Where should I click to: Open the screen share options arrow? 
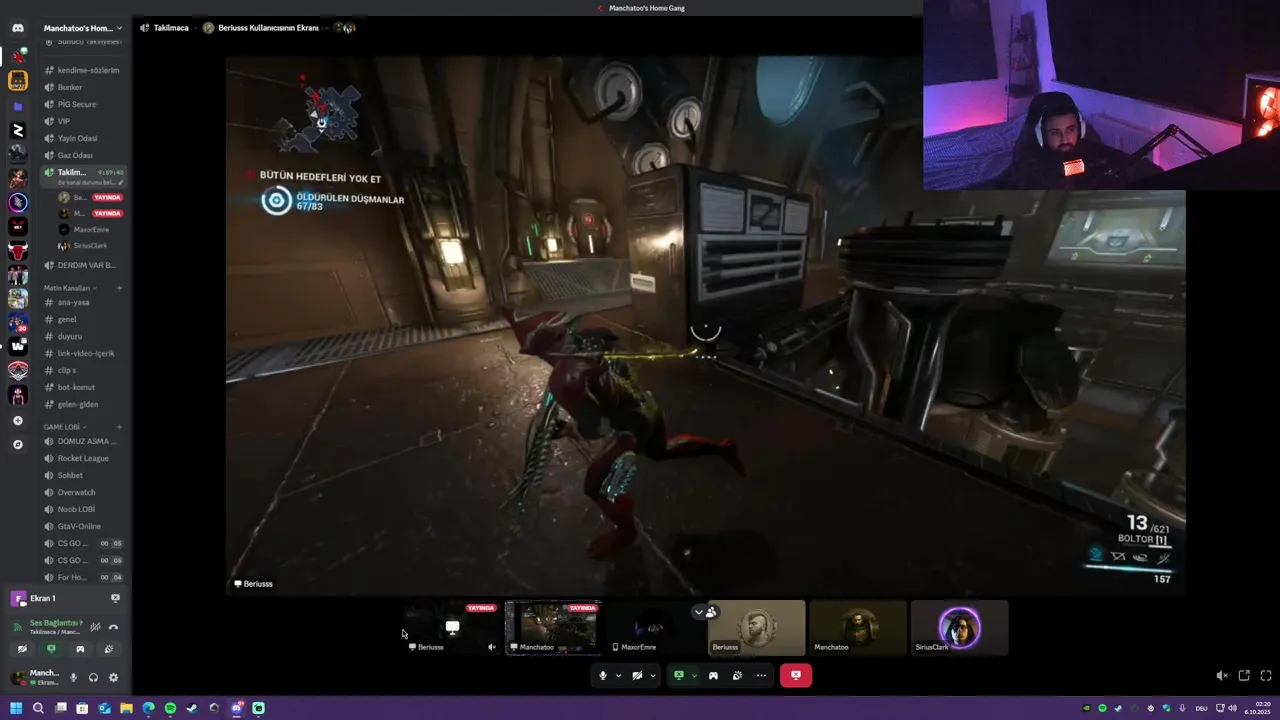pos(694,675)
